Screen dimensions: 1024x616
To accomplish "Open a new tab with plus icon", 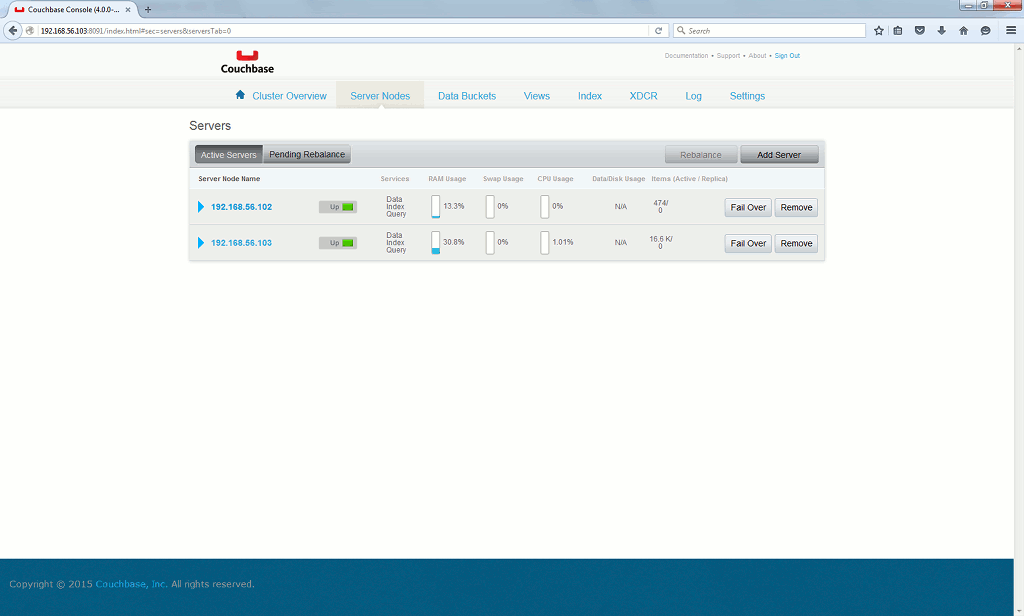I will click(148, 10).
